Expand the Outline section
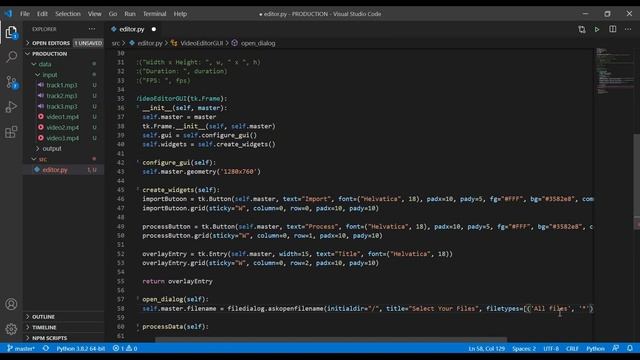 [x=64, y=317]
